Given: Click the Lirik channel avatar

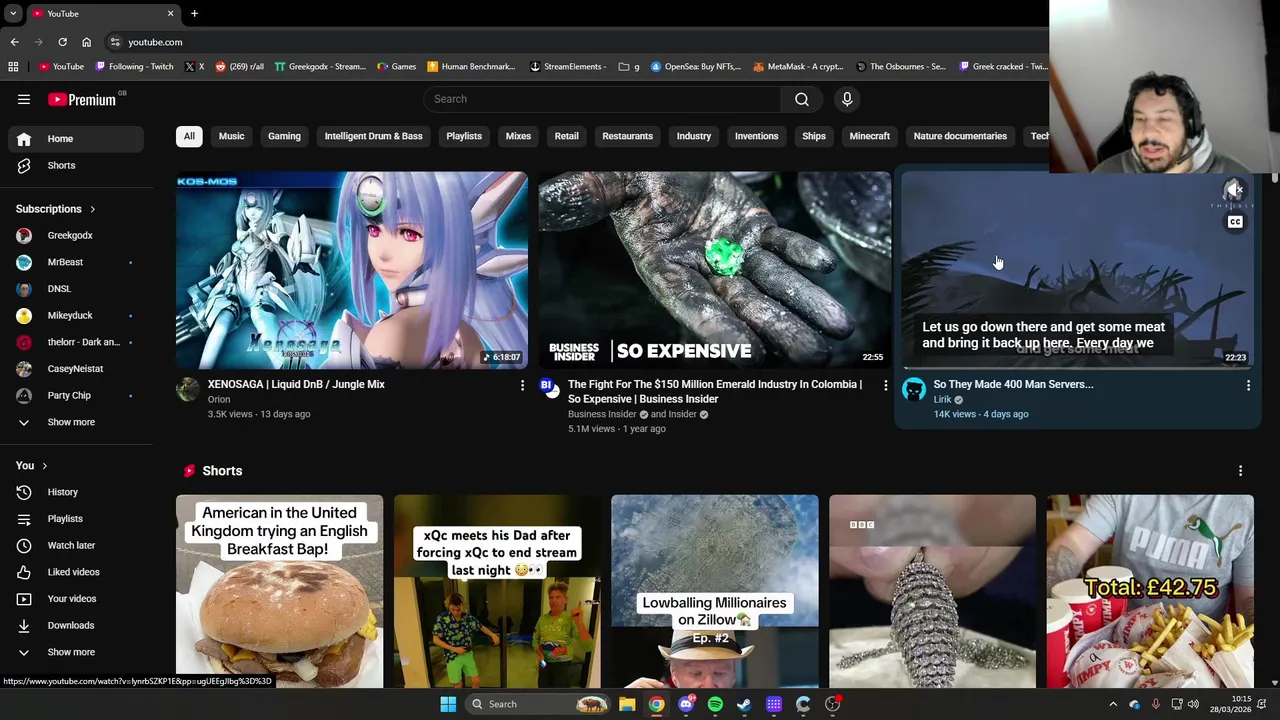Looking at the screenshot, I should (914, 390).
